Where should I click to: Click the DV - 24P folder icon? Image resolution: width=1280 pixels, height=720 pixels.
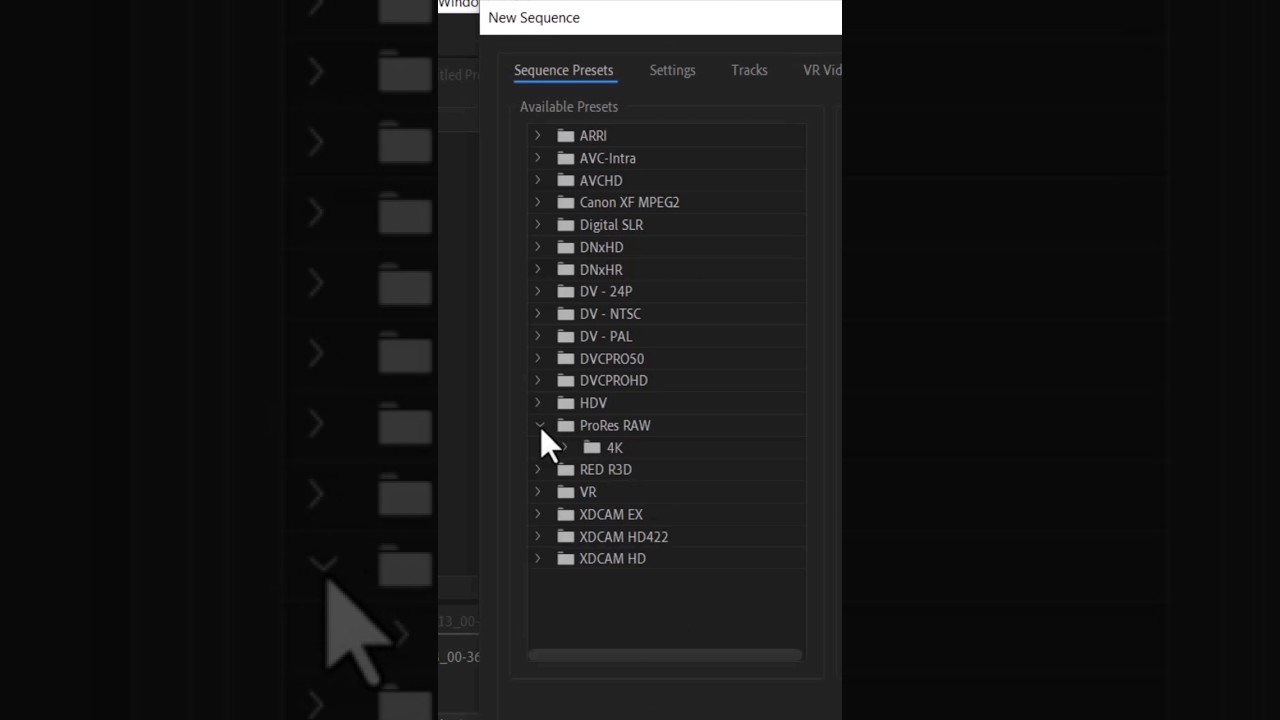[565, 291]
